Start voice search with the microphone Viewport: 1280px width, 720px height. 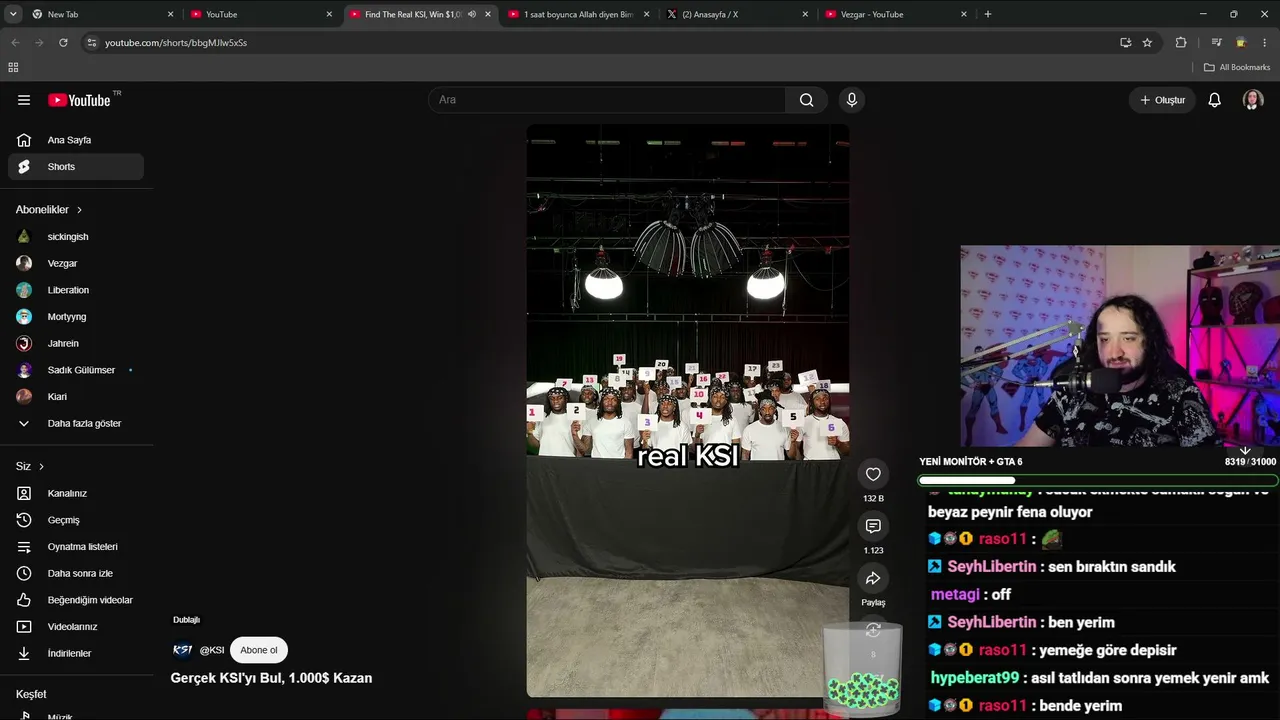[852, 100]
